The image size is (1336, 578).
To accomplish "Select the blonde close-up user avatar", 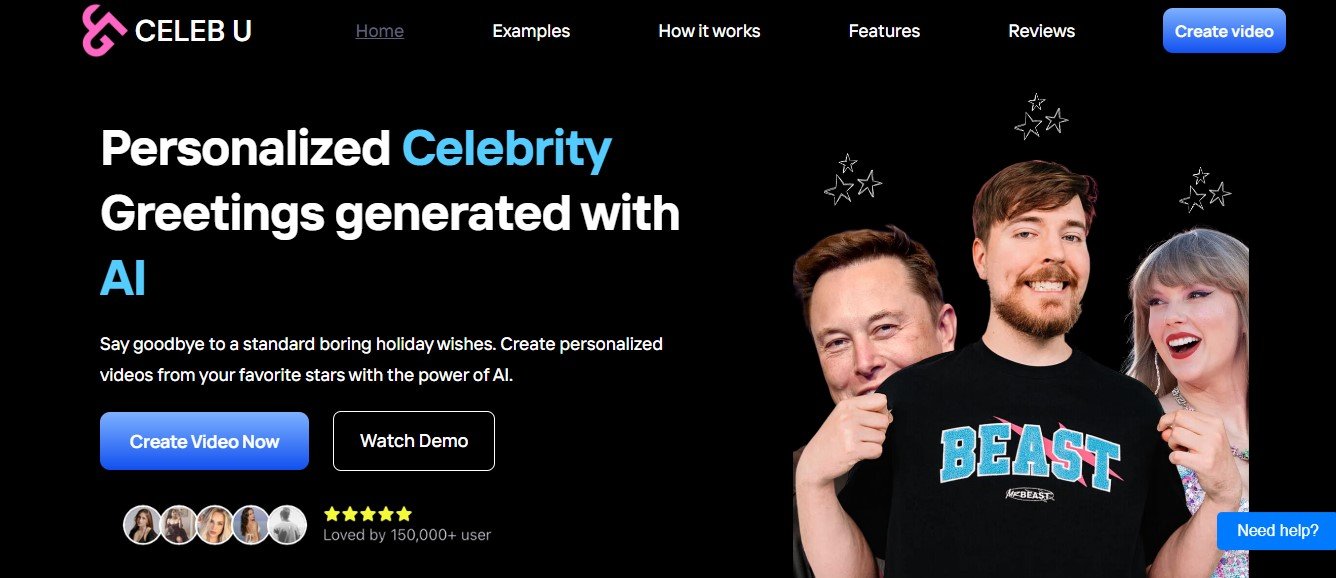I will [x=214, y=524].
